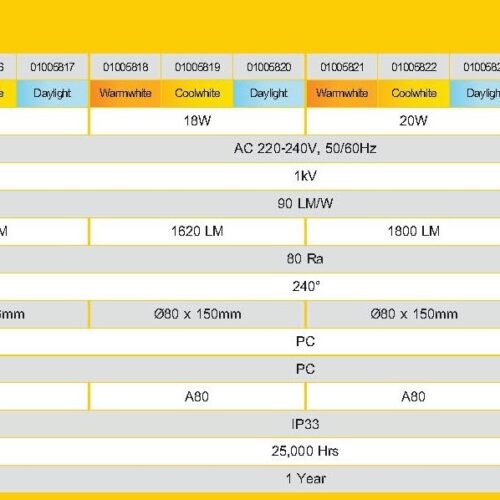Click product code 01005819
This screenshot has height=500, width=500.
pos(197,67)
